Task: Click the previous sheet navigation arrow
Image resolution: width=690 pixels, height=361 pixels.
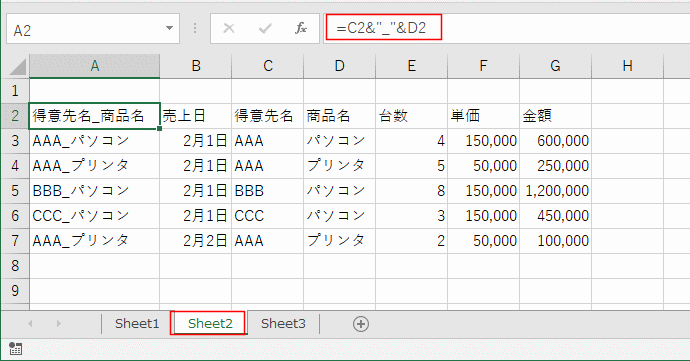Action: [30, 324]
